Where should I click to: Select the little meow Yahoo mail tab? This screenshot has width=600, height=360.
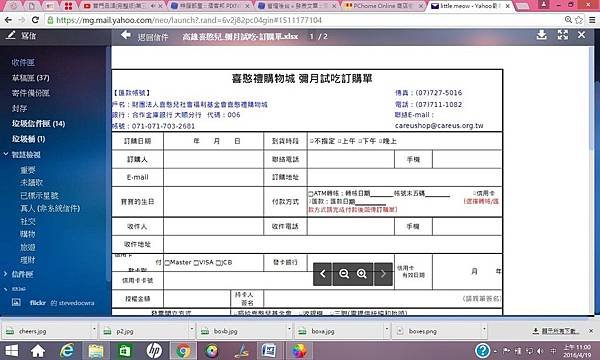pyautogui.click(x=470, y=6)
